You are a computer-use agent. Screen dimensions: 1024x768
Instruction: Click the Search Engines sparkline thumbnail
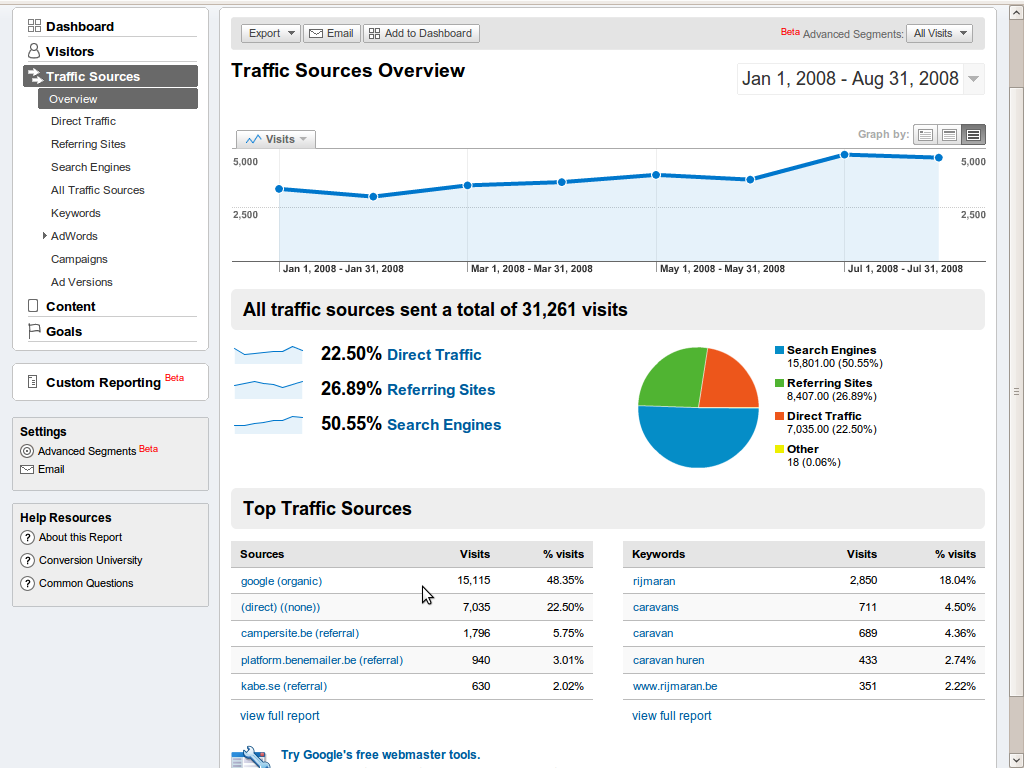coord(268,424)
